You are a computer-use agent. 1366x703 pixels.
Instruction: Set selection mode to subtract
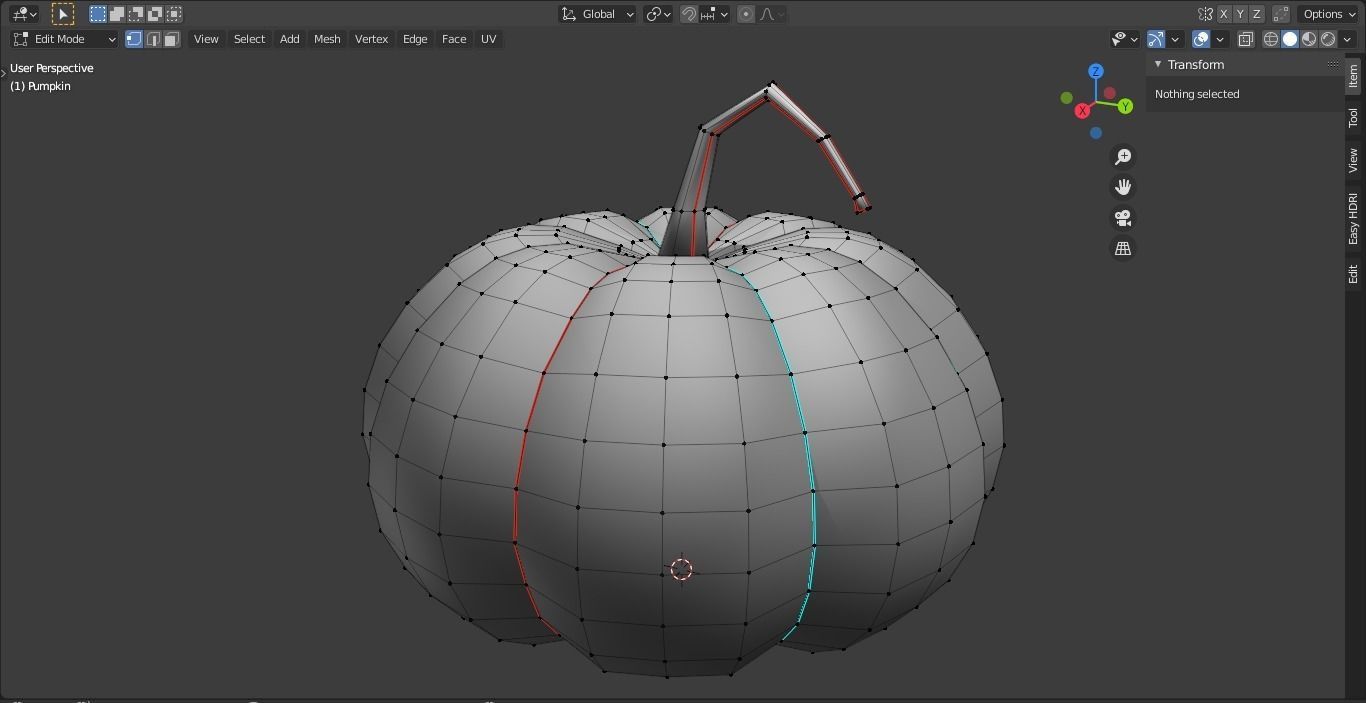136,14
